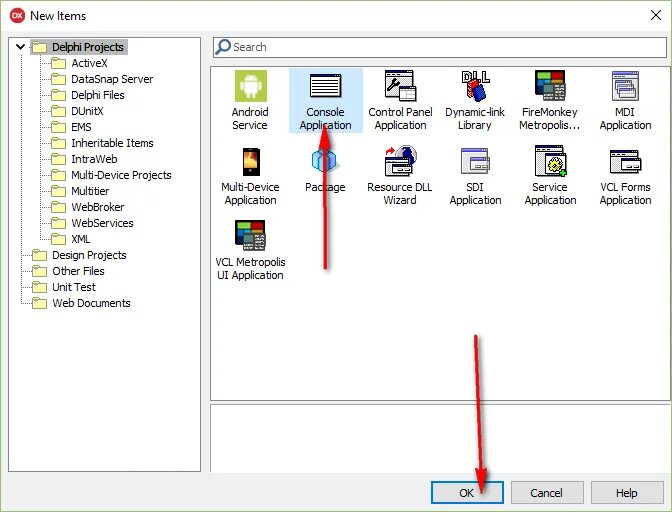The width and height of the screenshot is (672, 512).
Task: Open the WebServices category
Action: [x=92, y=223]
